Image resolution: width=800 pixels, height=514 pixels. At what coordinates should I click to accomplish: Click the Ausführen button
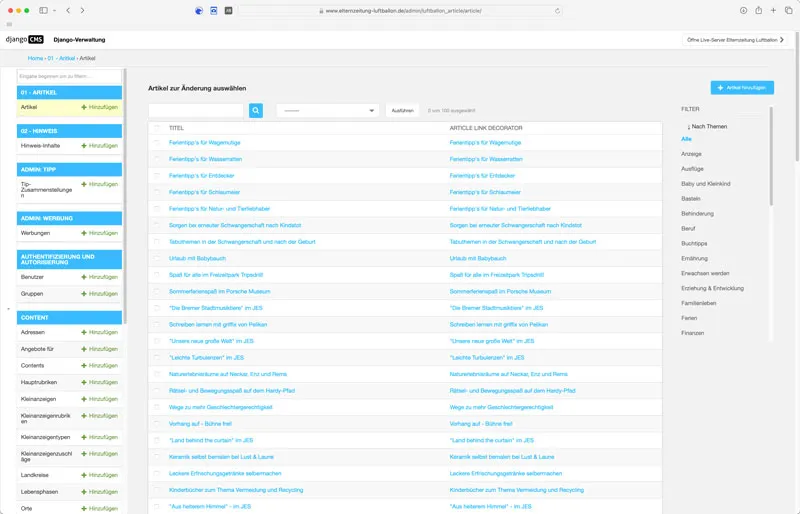coord(402,110)
